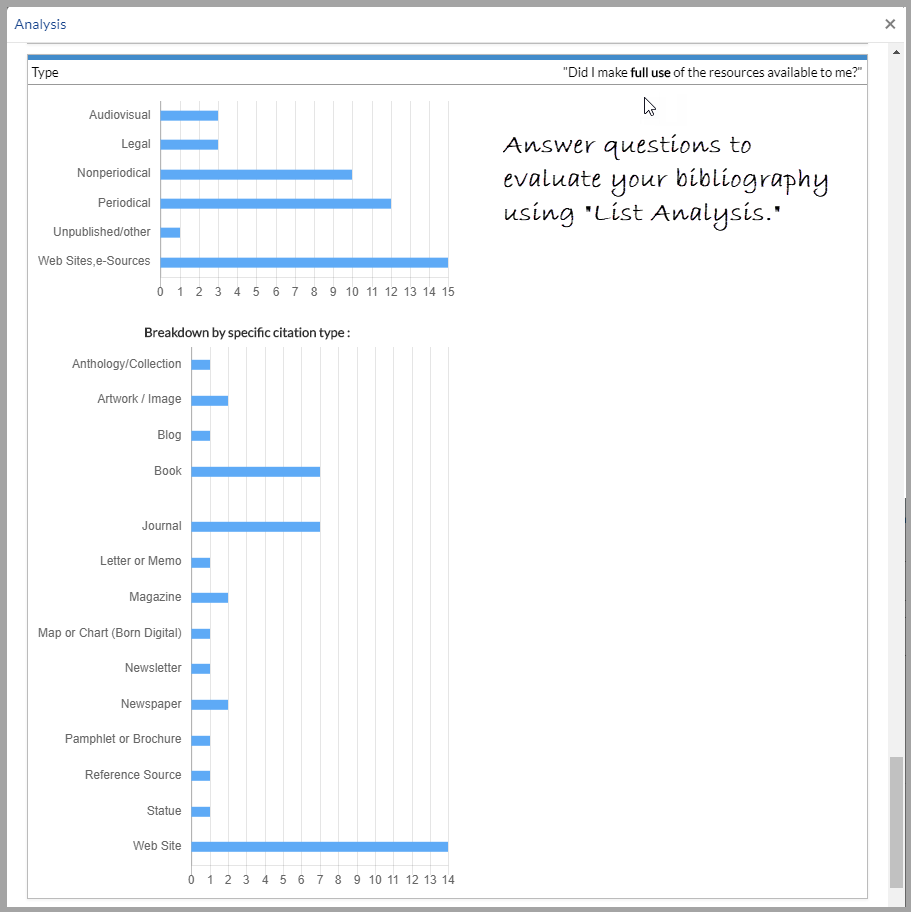Click the Analysis dialog title
The height and width of the screenshot is (913, 911).
coord(40,23)
